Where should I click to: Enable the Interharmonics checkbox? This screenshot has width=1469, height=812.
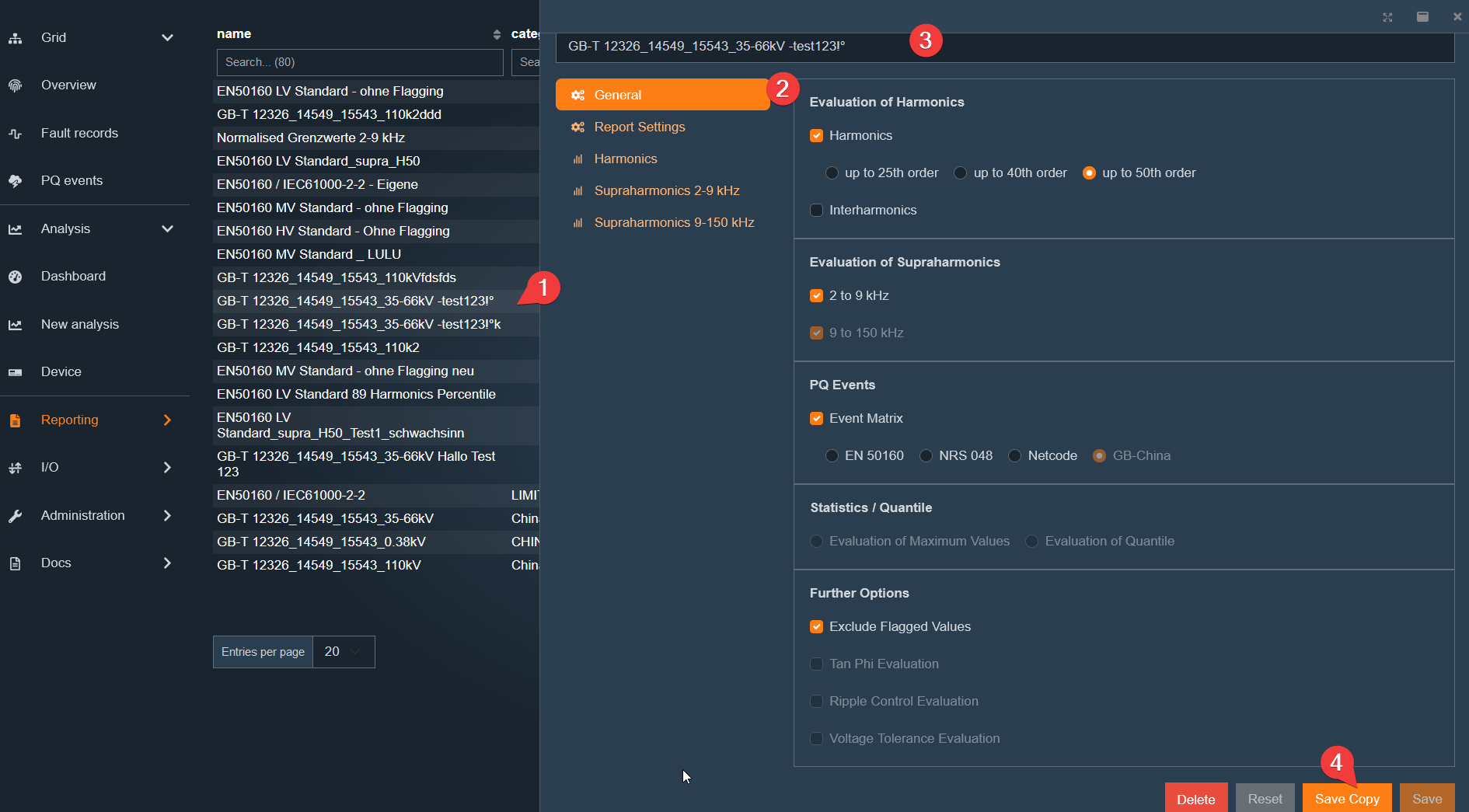816,211
